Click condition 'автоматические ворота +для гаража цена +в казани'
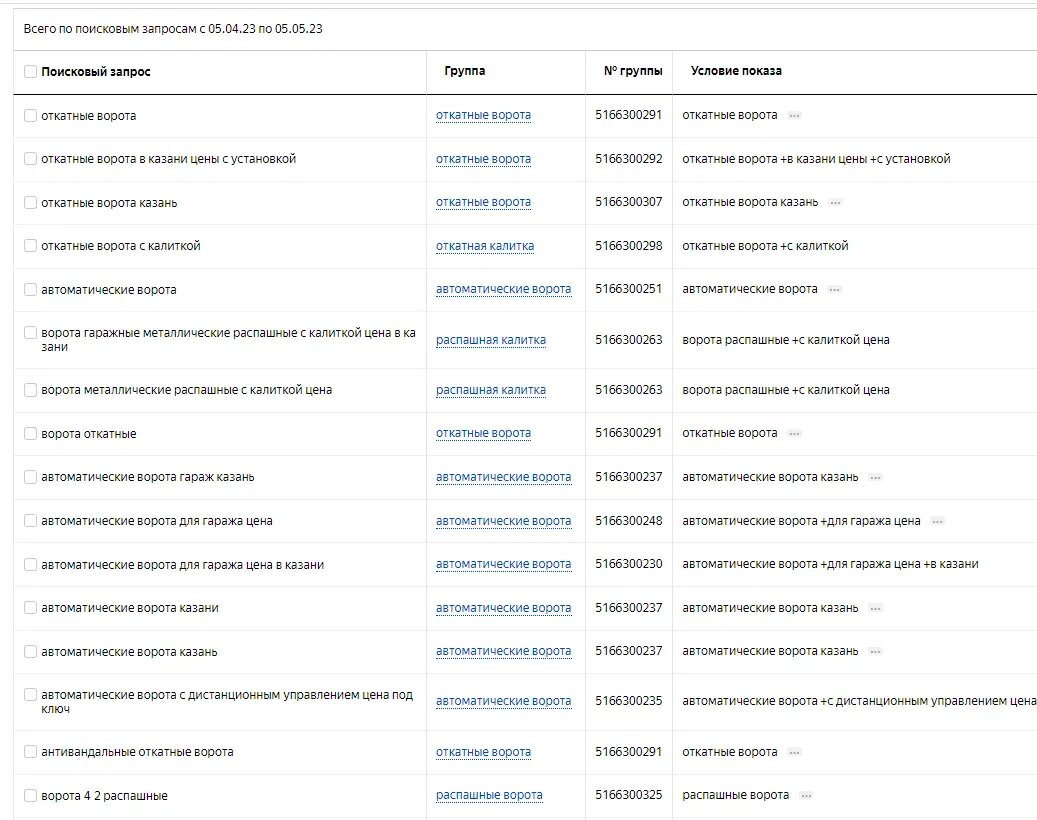 pyautogui.click(x=830, y=564)
